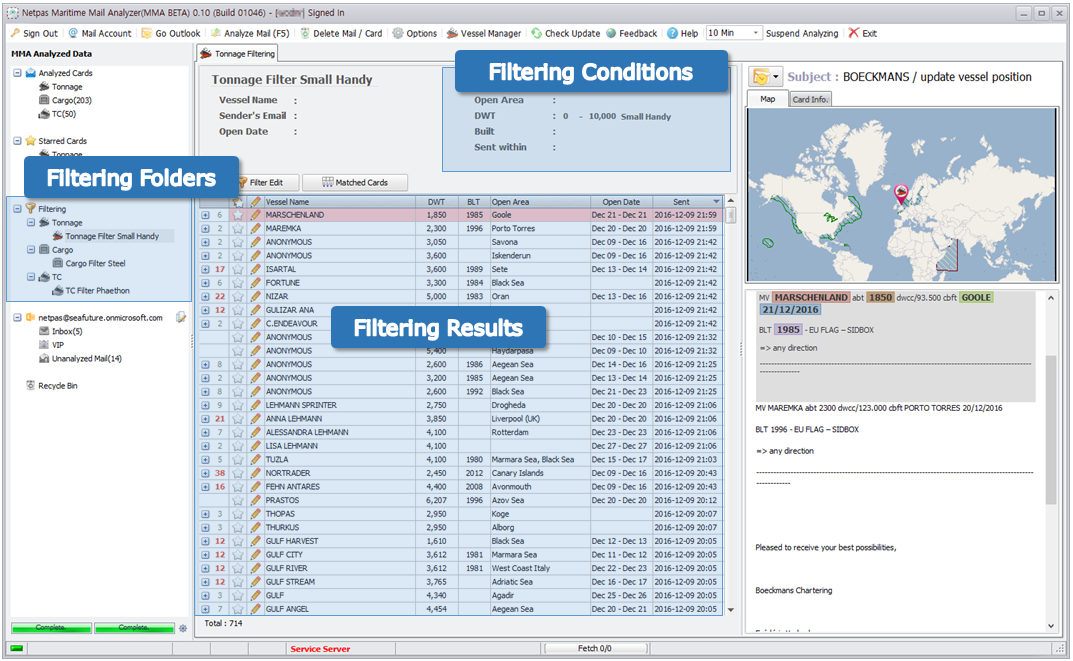
Task: Collapse the Analyzed Cards tree node
Action: pos(17,73)
